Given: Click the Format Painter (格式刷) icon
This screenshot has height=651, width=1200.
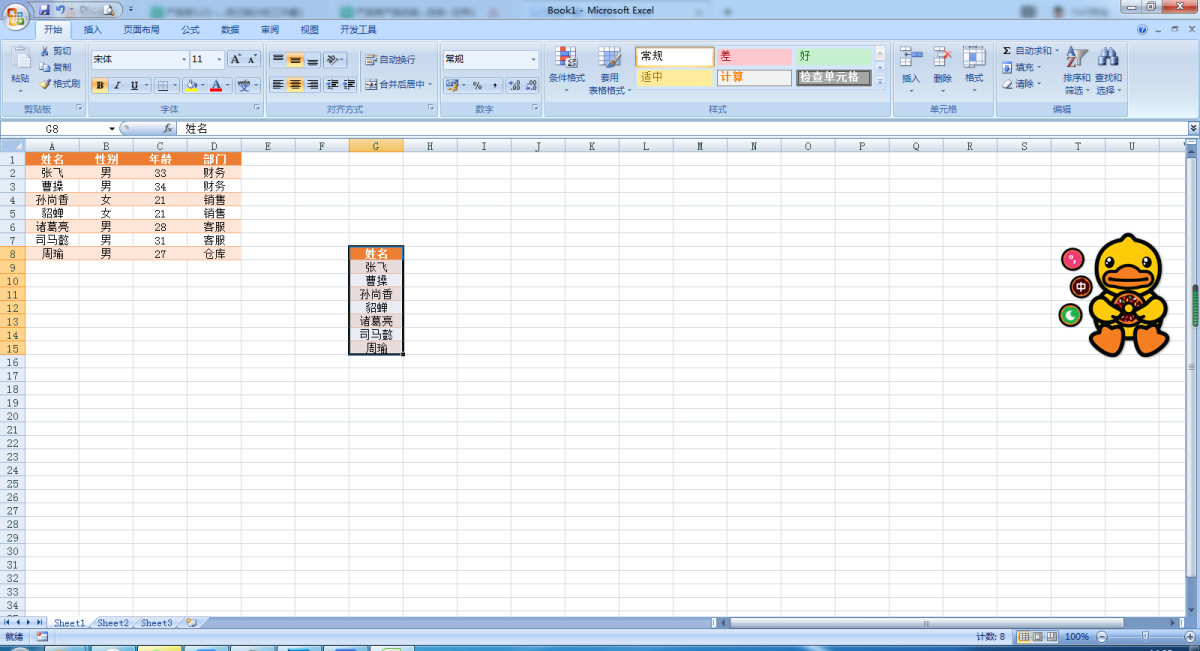Looking at the screenshot, I should pyautogui.click(x=45, y=84).
